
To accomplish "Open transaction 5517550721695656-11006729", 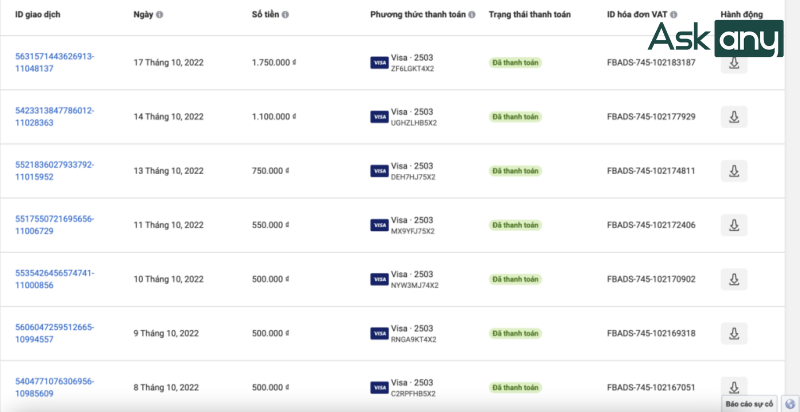I will (54, 224).
